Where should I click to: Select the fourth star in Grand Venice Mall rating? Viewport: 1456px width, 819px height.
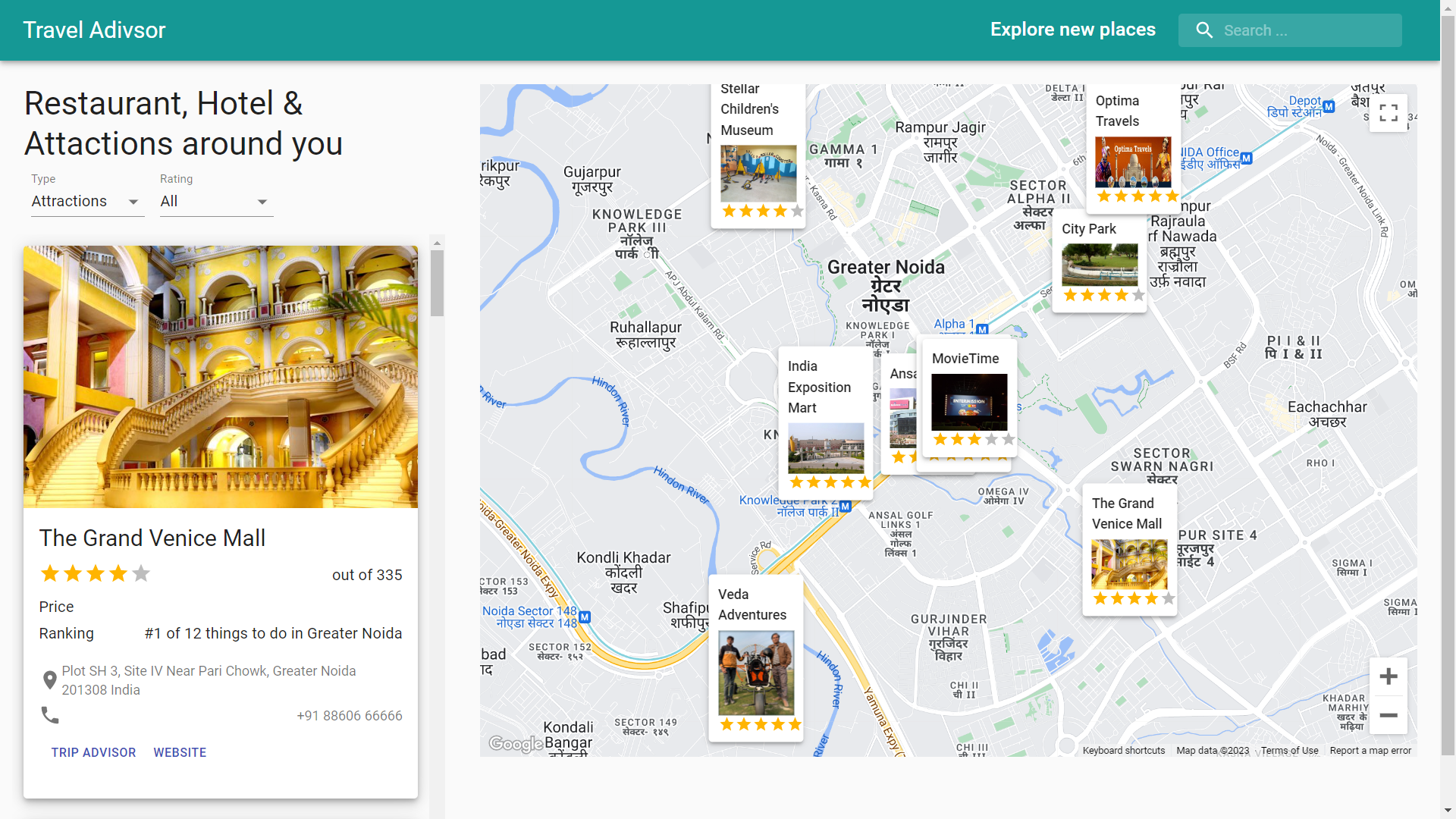click(x=118, y=573)
